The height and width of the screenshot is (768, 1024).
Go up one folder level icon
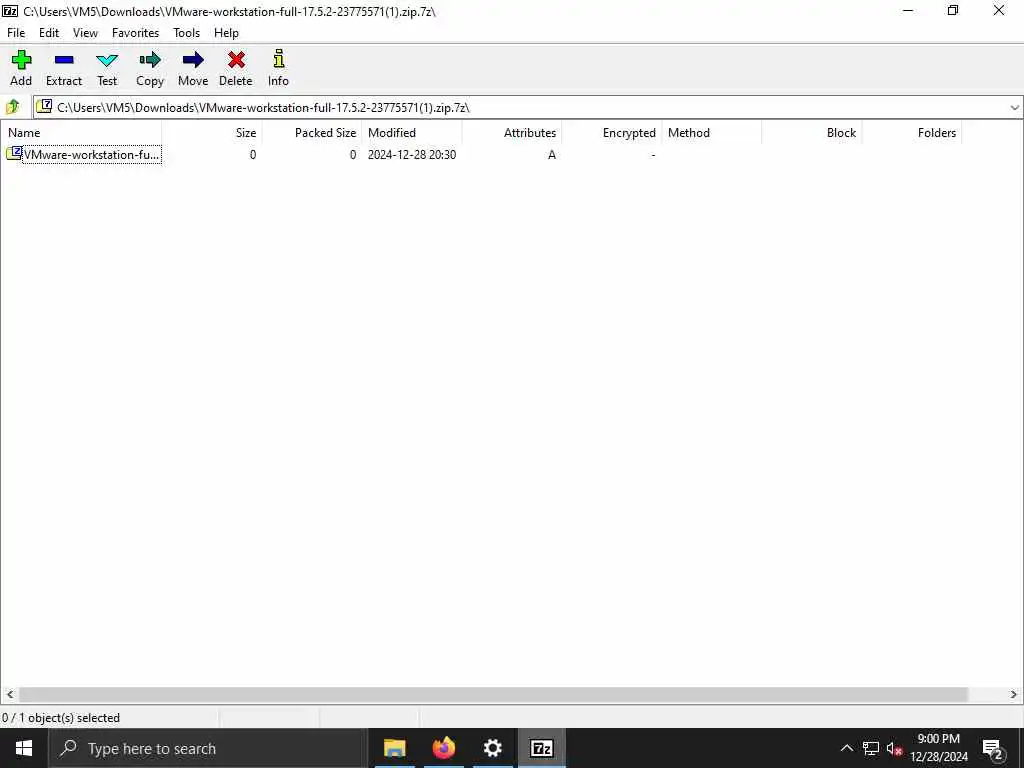point(13,107)
